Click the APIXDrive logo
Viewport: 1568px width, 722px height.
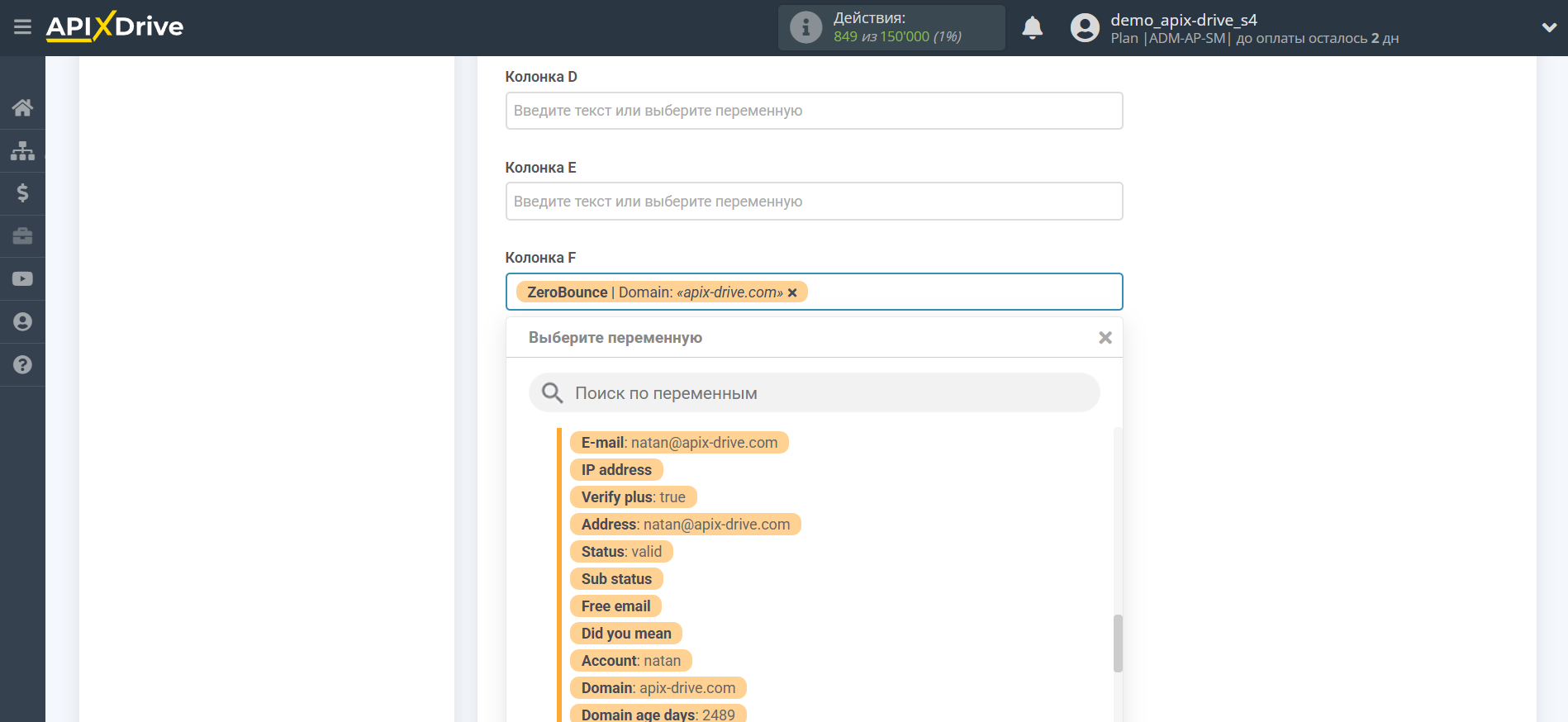(115, 27)
